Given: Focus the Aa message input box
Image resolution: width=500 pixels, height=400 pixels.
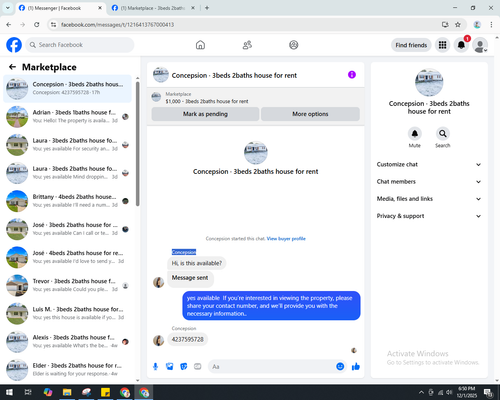Looking at the screenshot, I should coord(272,367).
